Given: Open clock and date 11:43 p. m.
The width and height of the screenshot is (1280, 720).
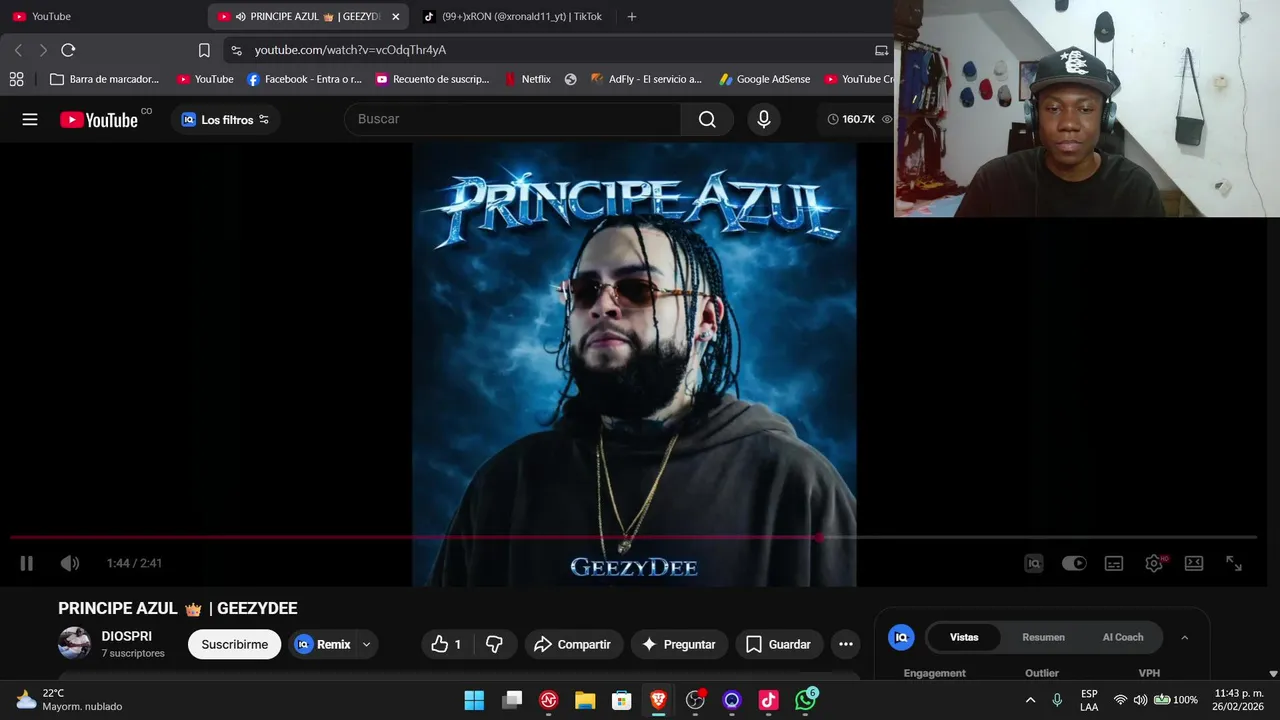Looking at the screenshot, I should coord(1238,700).
